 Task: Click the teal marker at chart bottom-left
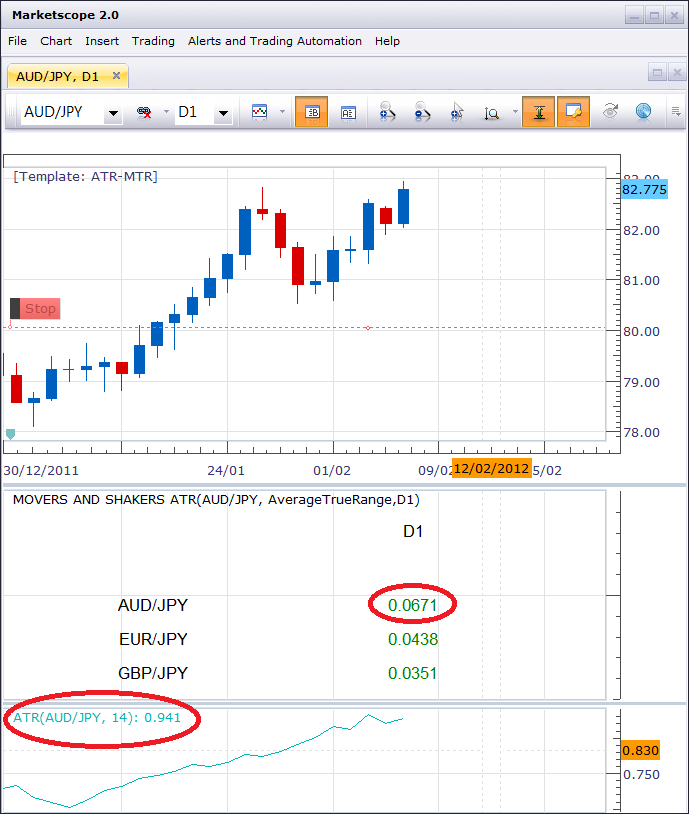pos(10,434)
